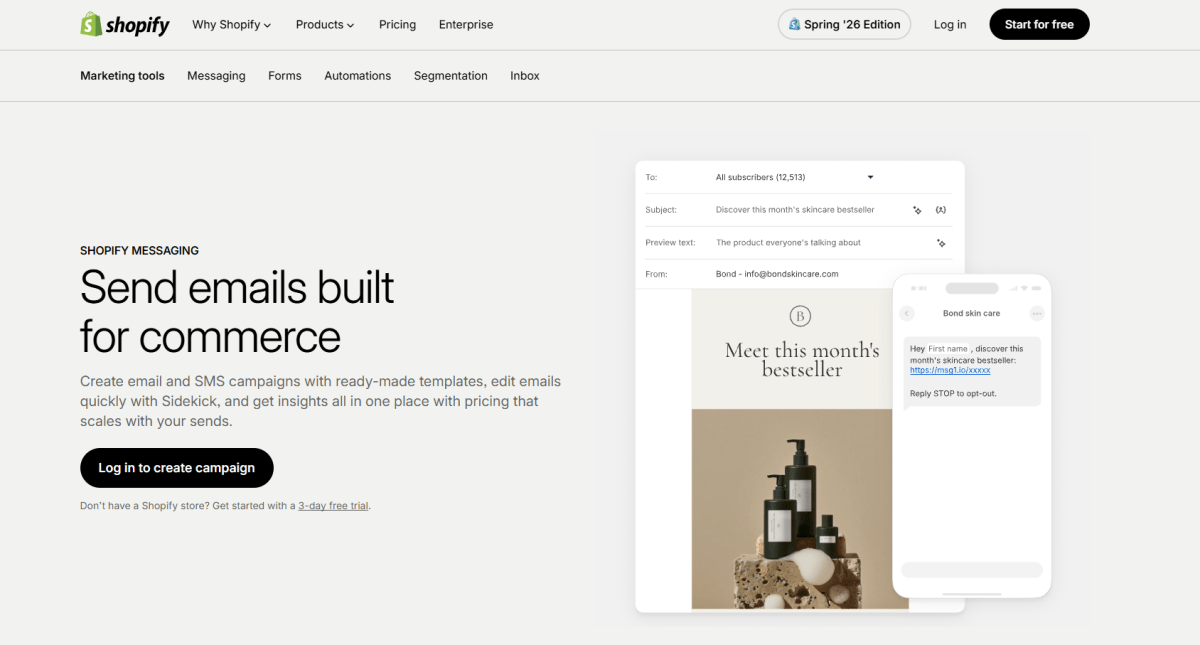Click the back arrow in the phone mockup
The image size is (1200, 645).
tap(907, 313)
